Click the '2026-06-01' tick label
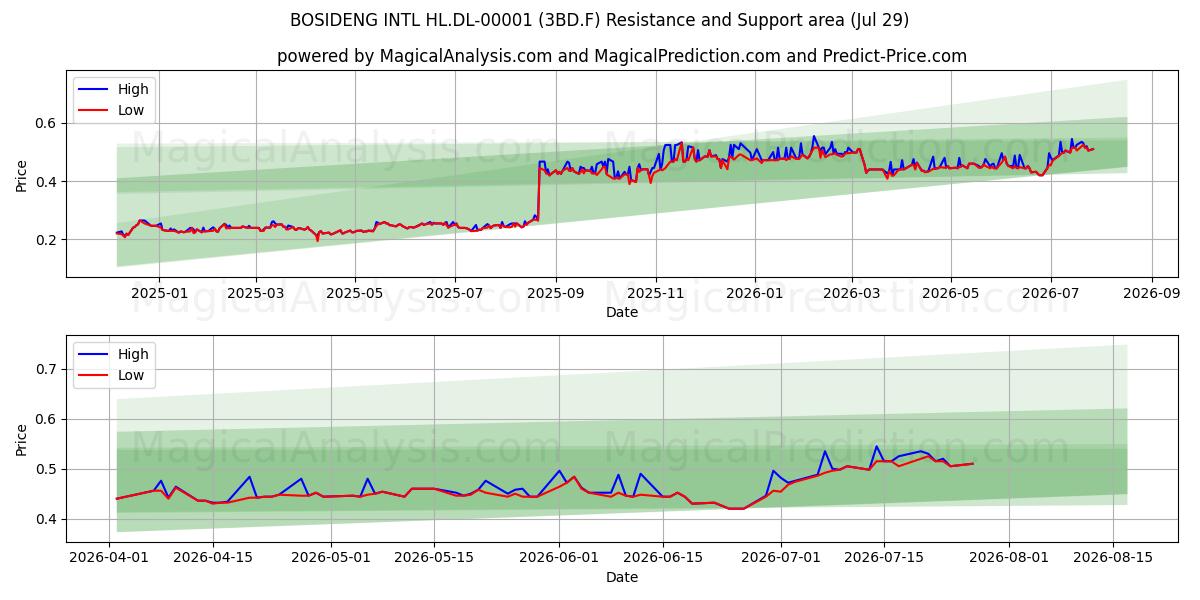 [x=559, y=558]
